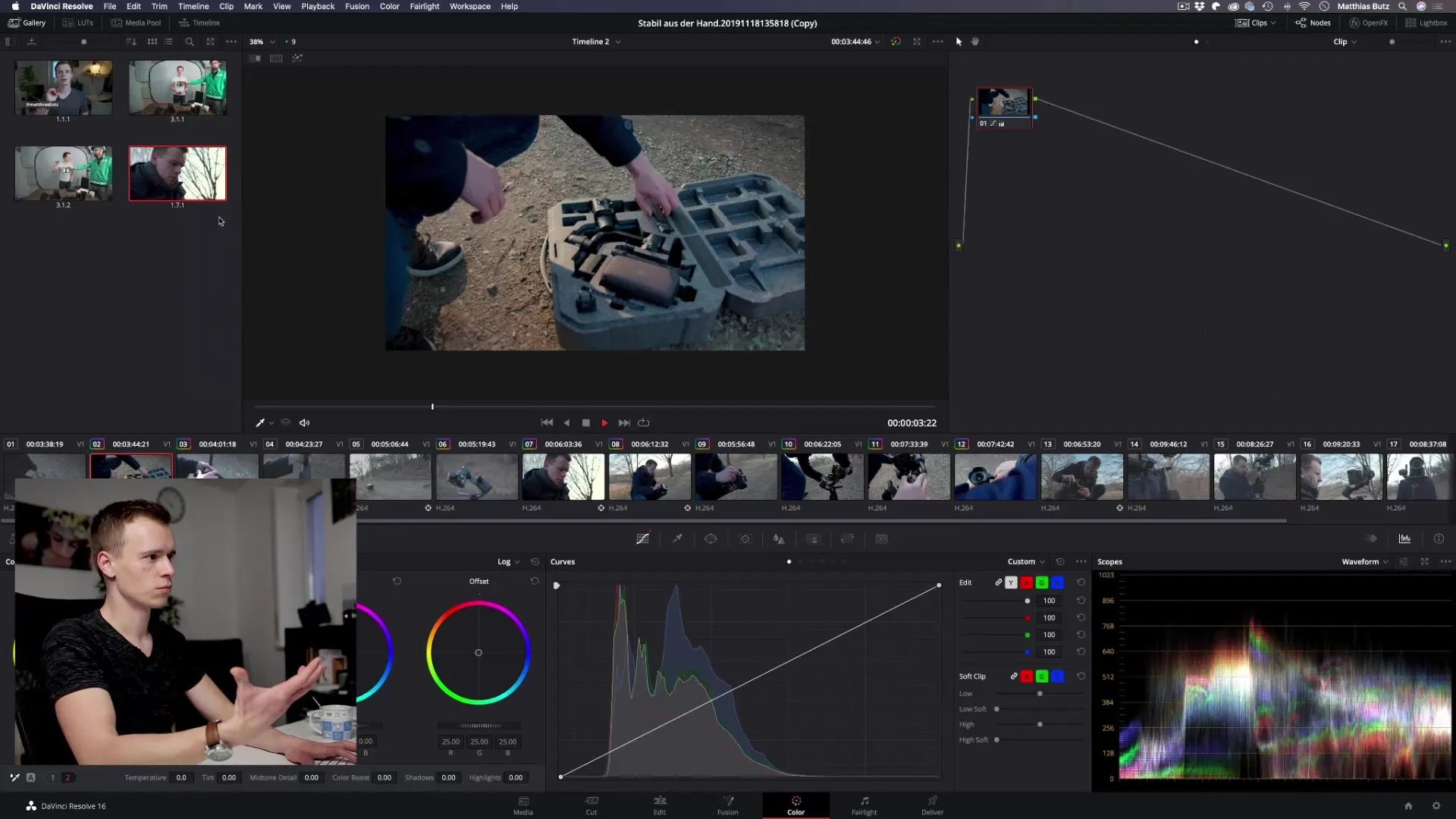Open the Playback menu
Image resolution: width=1456 pixels, height=819 pixels.
tap(318, 6)
